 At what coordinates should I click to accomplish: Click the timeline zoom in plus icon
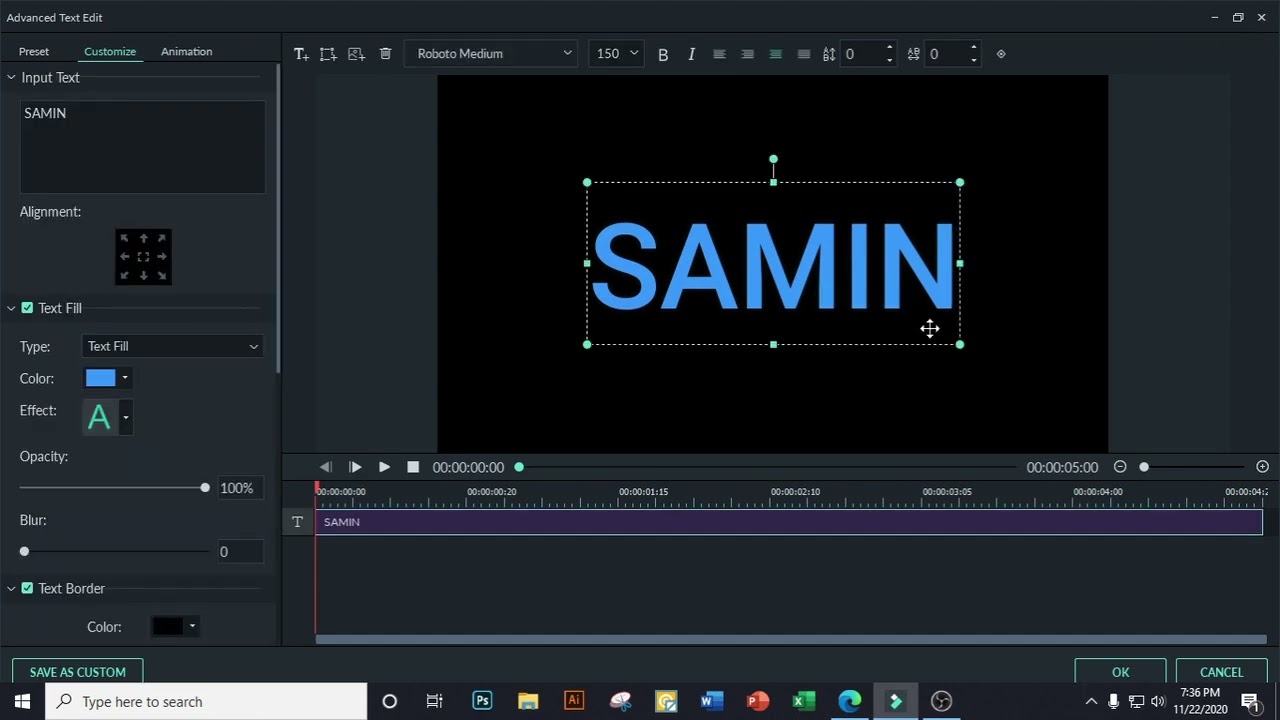click(x=1262, y=467)
